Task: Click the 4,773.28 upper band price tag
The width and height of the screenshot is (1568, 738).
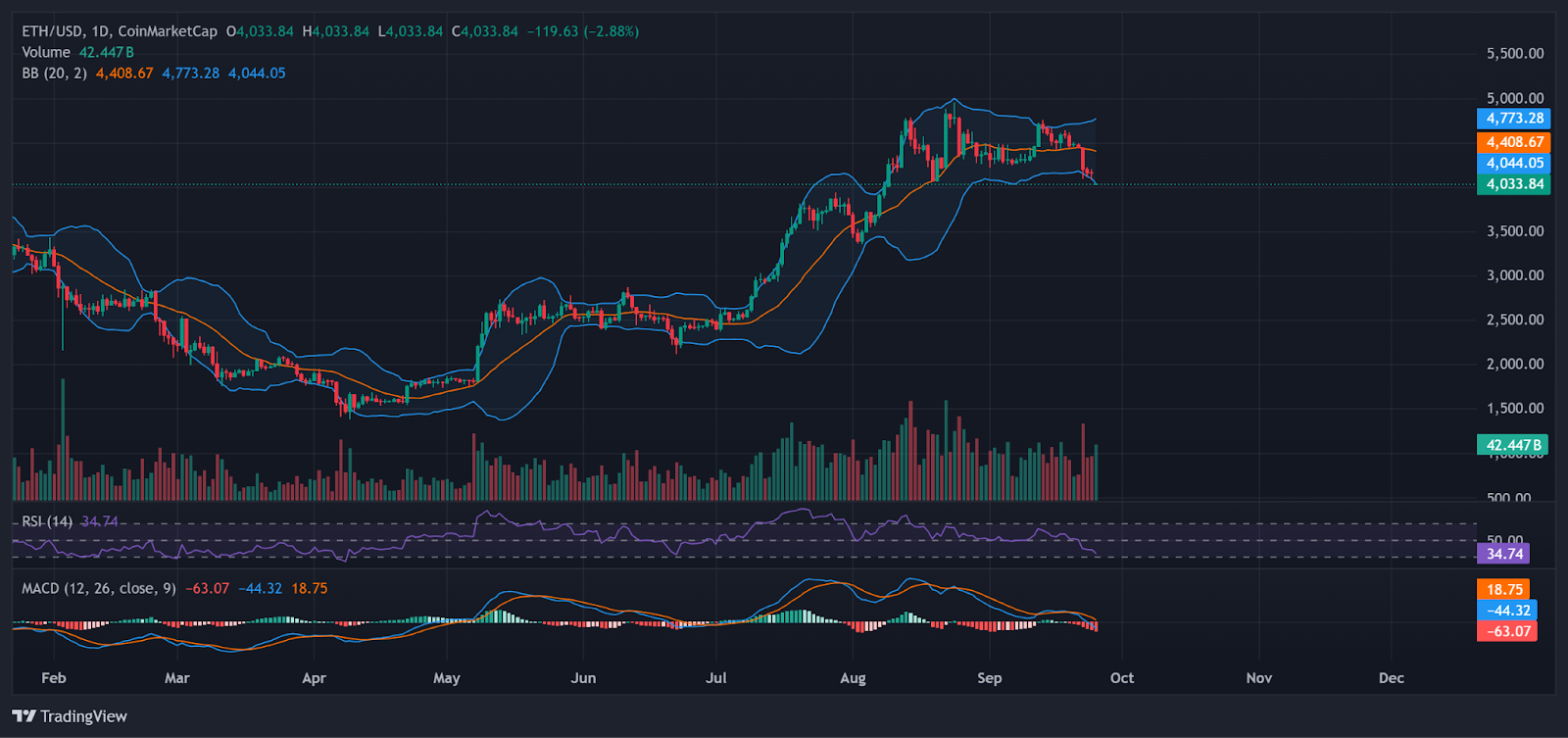Action: tap(1514, 119)
